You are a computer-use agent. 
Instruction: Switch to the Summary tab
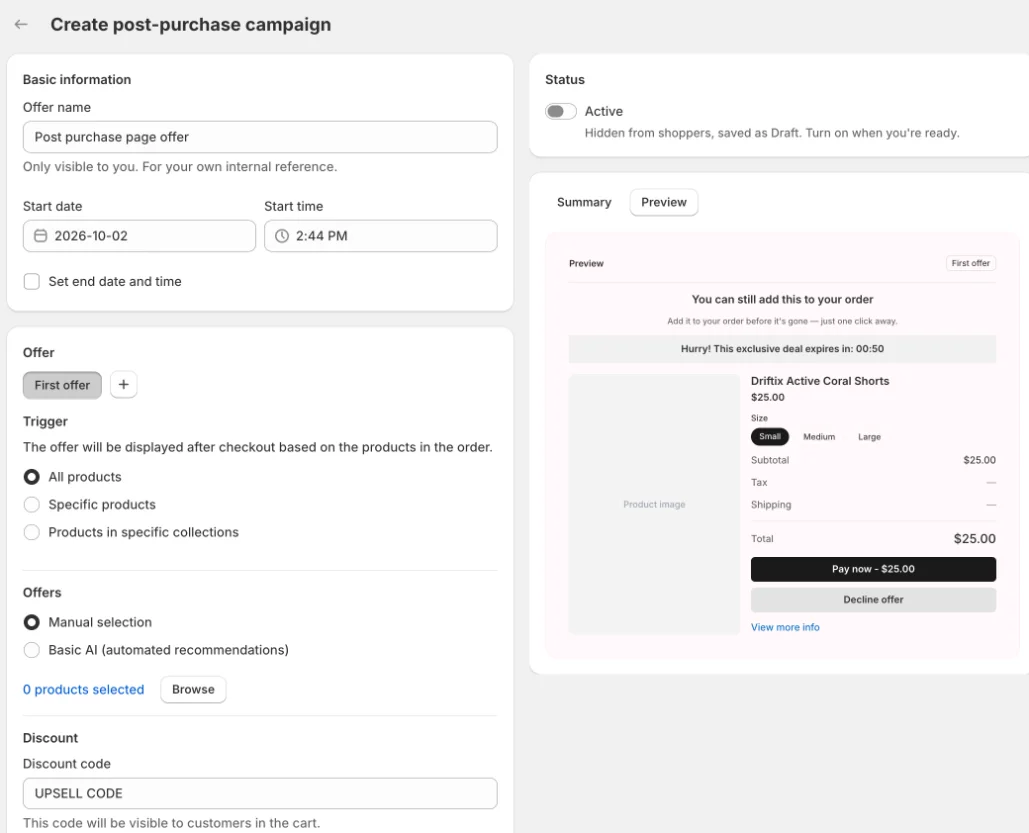point(584,202)
